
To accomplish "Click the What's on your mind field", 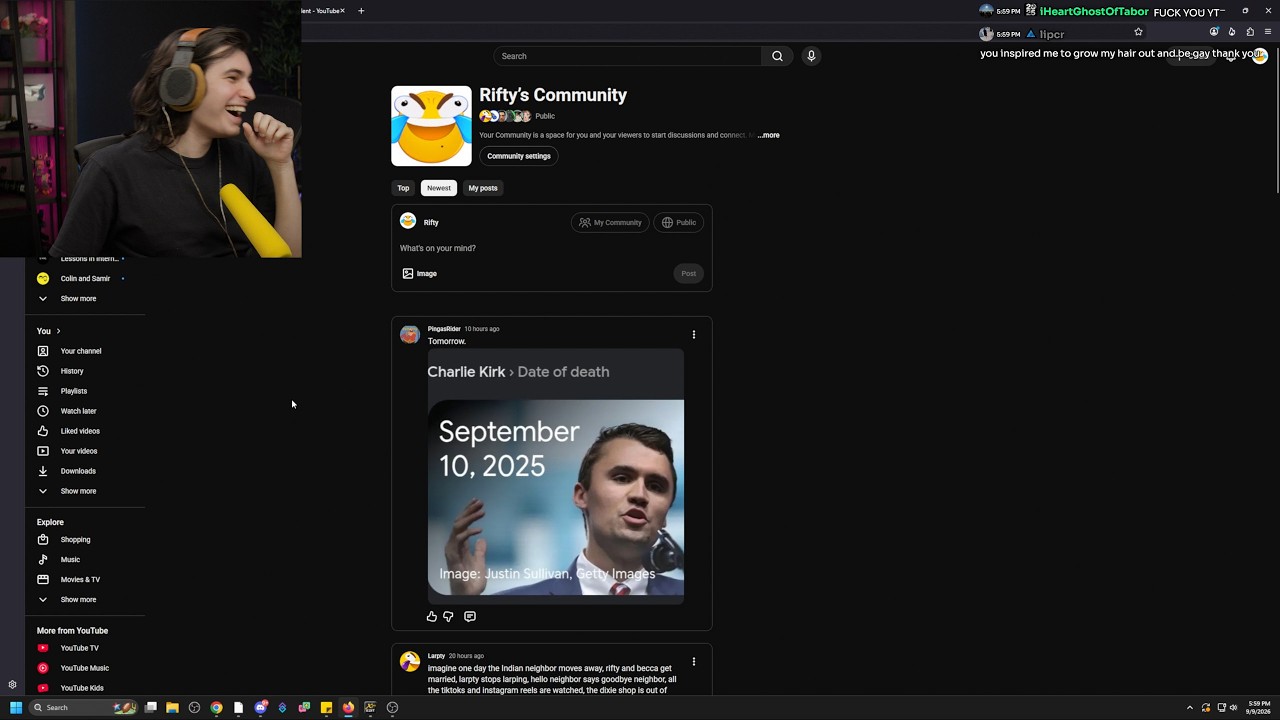I will tap(552, 248).
